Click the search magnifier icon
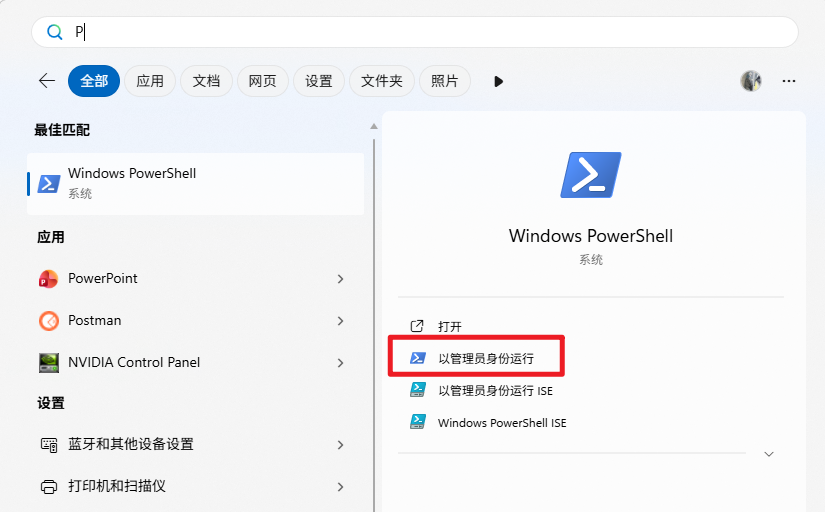The image size is (825, 512). click(x=54, y=32)
